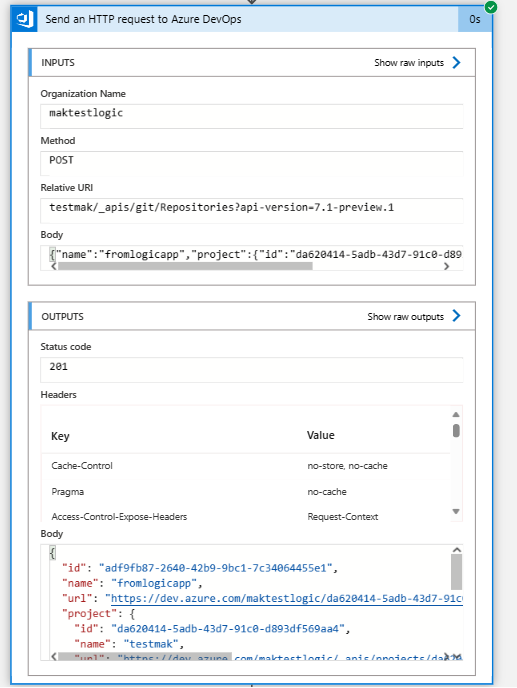Viewport: 517px width, 688px height.
Task: Click the INPUTS section heading
Action: [58, 63]
